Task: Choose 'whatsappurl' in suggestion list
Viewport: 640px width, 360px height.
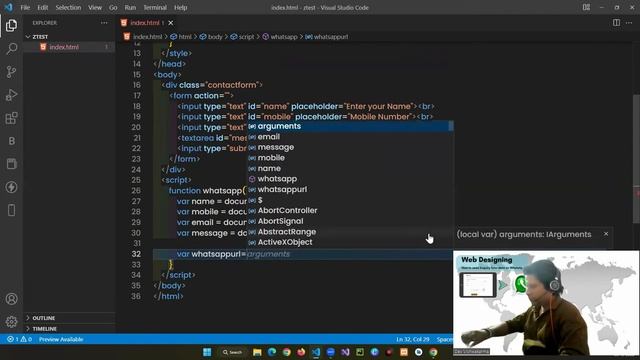Action: 349,189
